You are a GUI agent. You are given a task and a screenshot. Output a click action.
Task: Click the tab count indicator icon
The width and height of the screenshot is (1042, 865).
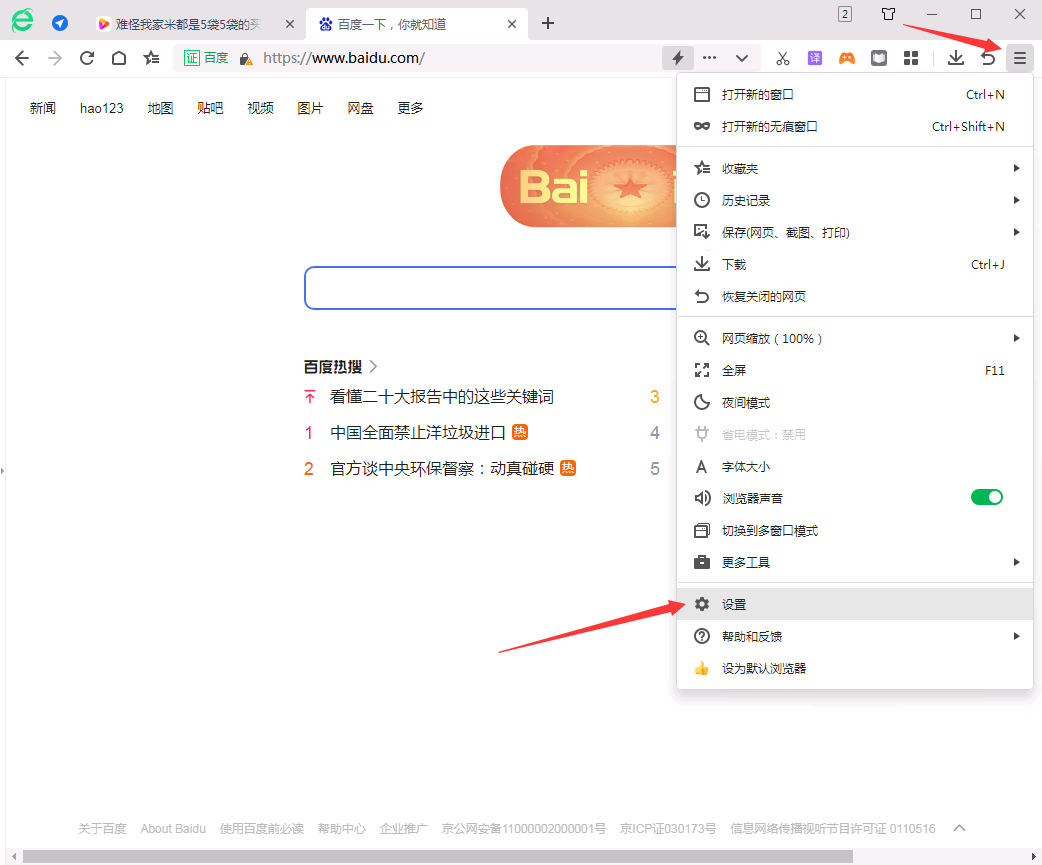click(x=845, y=14)
